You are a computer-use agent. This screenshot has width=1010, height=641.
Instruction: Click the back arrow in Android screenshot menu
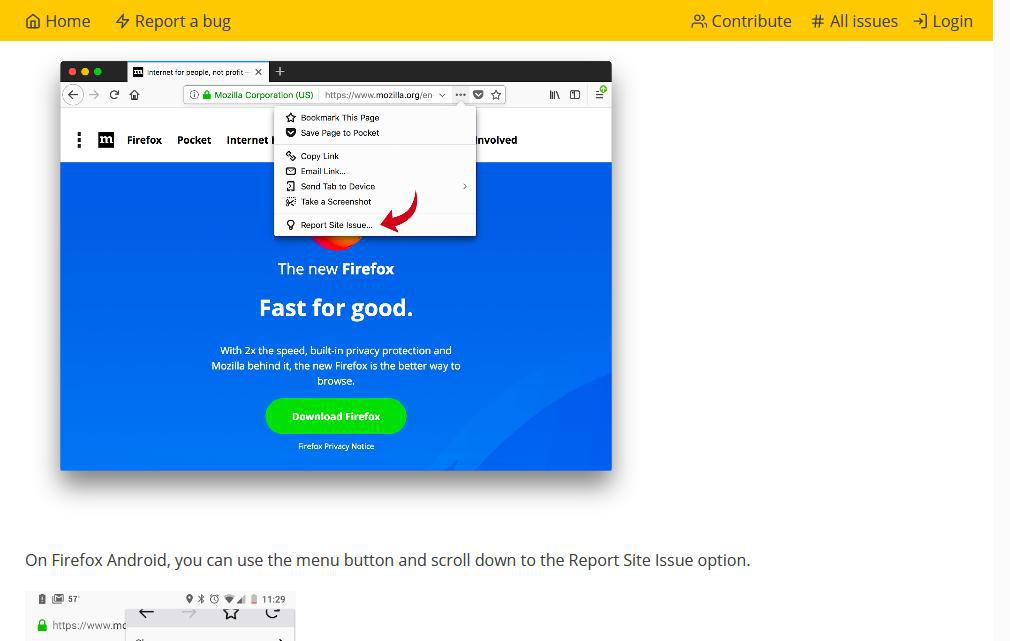click(x=146, y=613)
